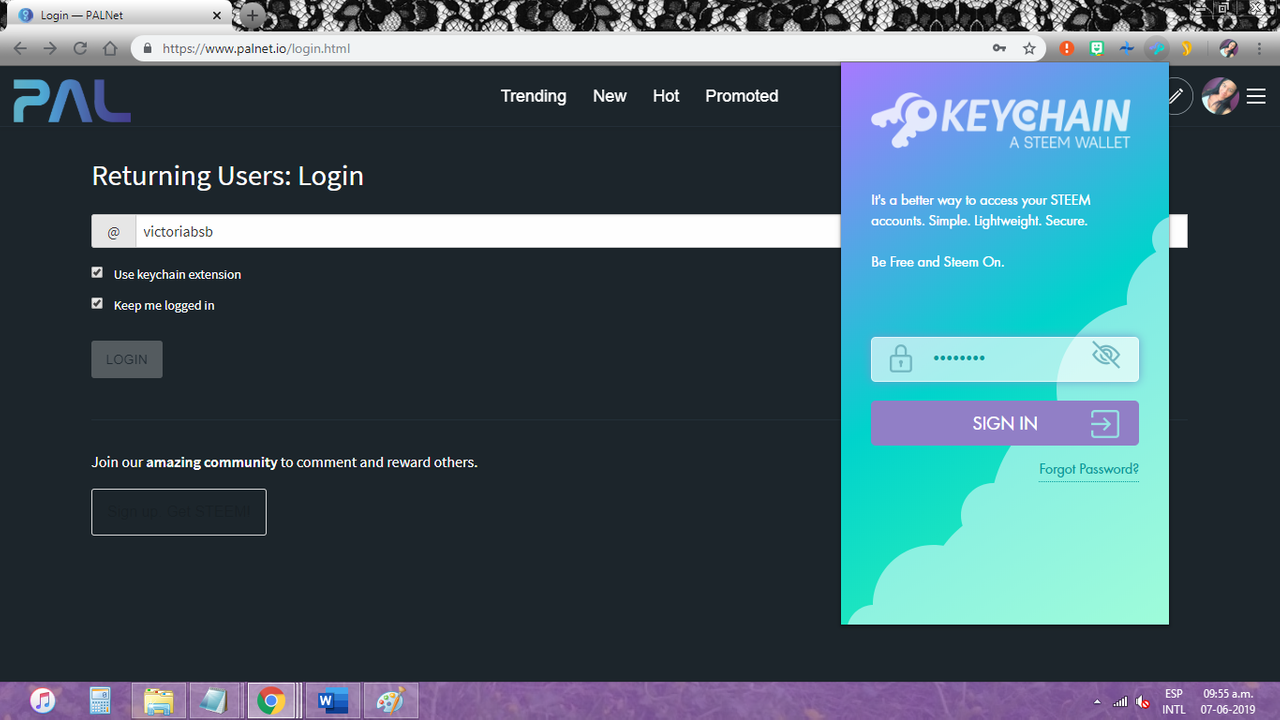Open a new browser tab
The width and height of the screenshot is (1280, 720).
click(253, 16)
